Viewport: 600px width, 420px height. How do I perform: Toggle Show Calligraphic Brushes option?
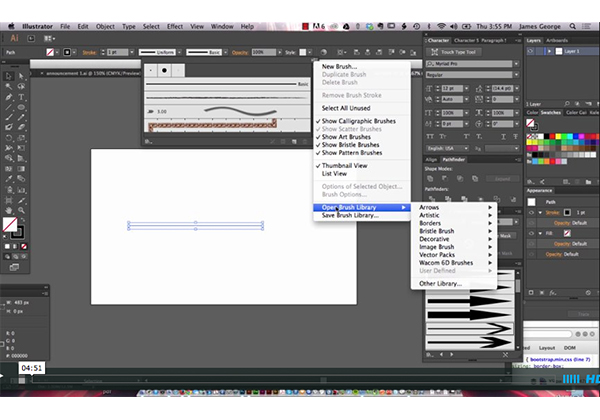click(359, 121)
